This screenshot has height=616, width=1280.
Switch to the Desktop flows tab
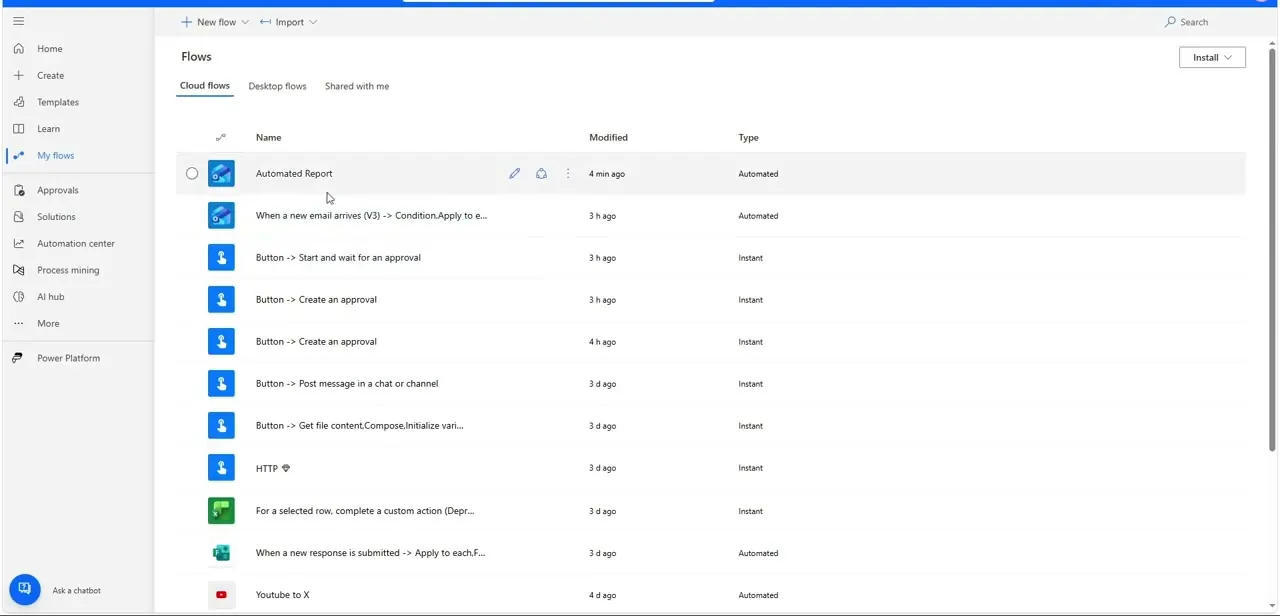[277, 86]
